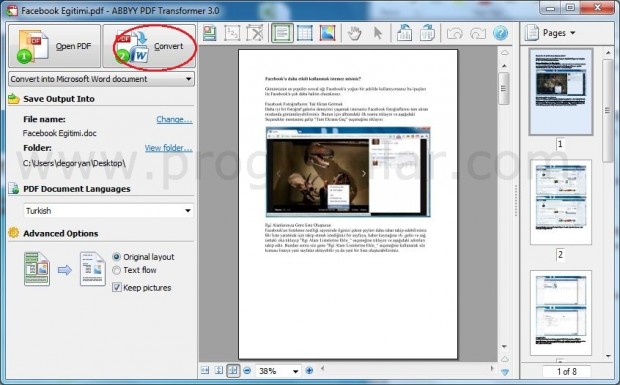The image size is (620, 385).
Task: Select the draw table area tool
Action: coord(305,33)
